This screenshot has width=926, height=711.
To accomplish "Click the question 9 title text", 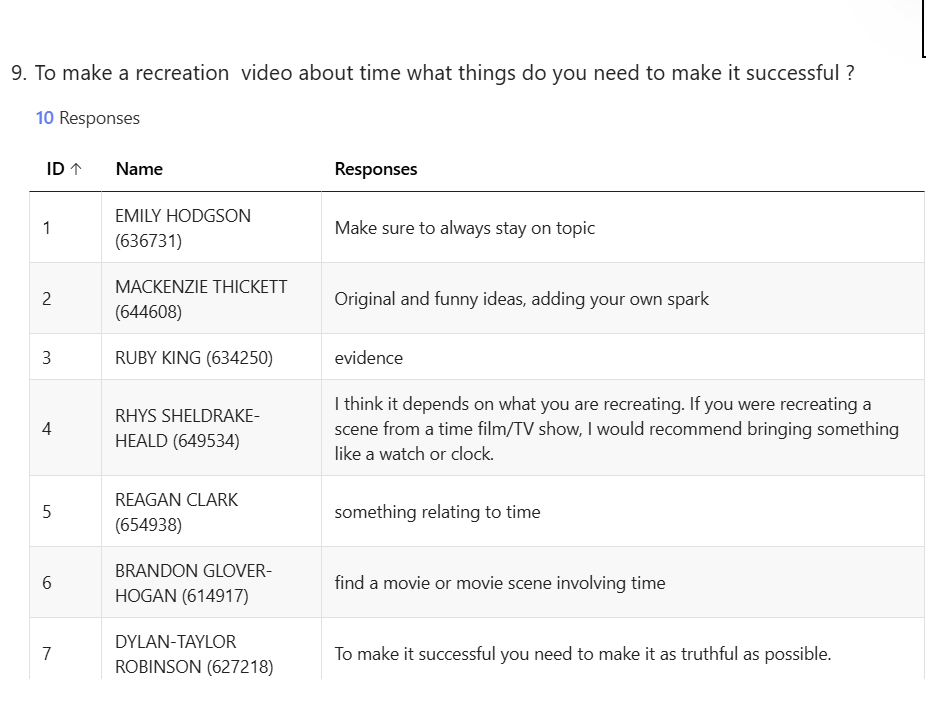I will (432, 73).
